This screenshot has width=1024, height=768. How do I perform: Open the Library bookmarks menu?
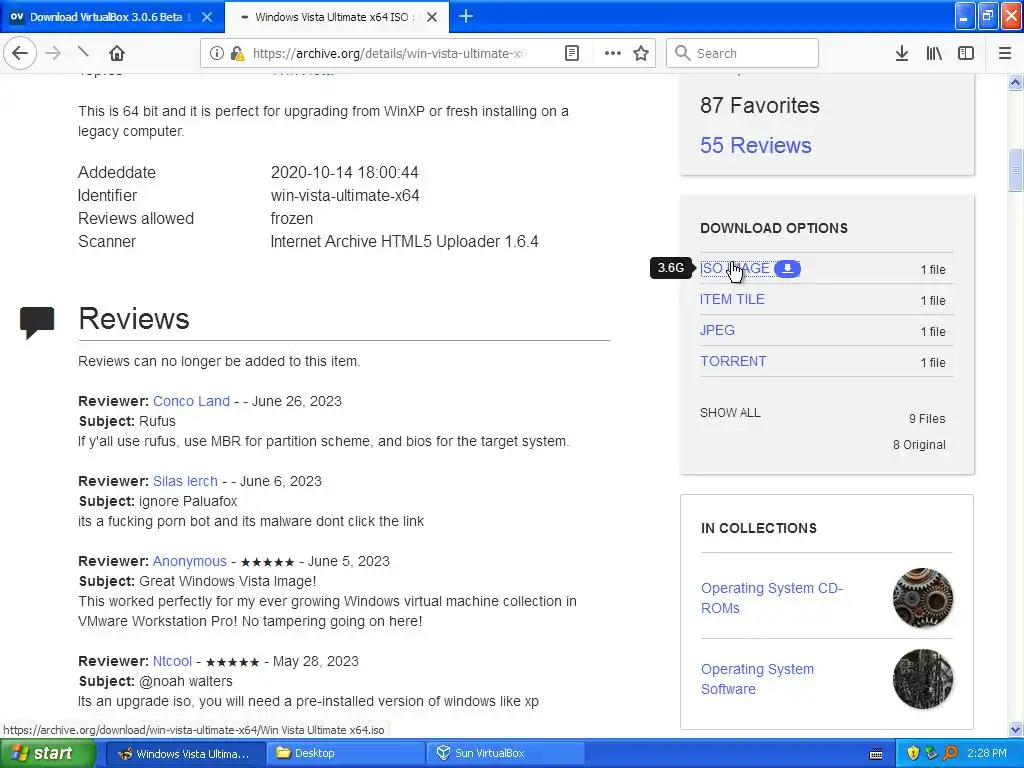[x=934, y=53]
